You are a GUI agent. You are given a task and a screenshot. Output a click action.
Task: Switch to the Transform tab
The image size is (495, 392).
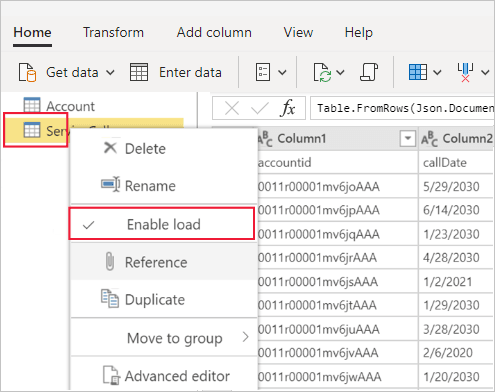(113, 33)
